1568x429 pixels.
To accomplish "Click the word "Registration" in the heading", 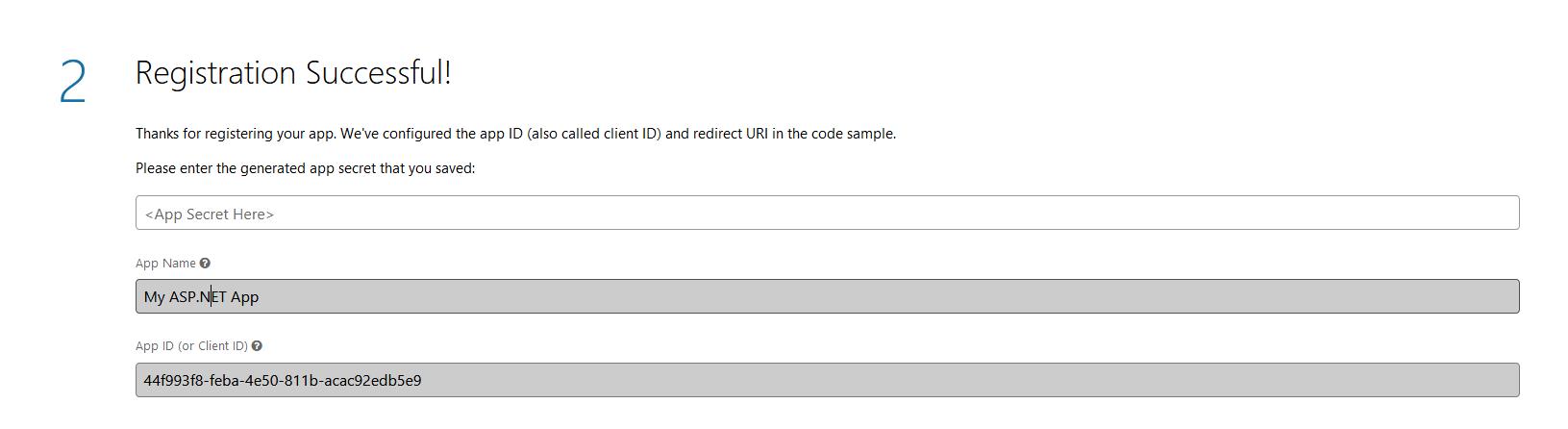I will (x=215, y=73).
